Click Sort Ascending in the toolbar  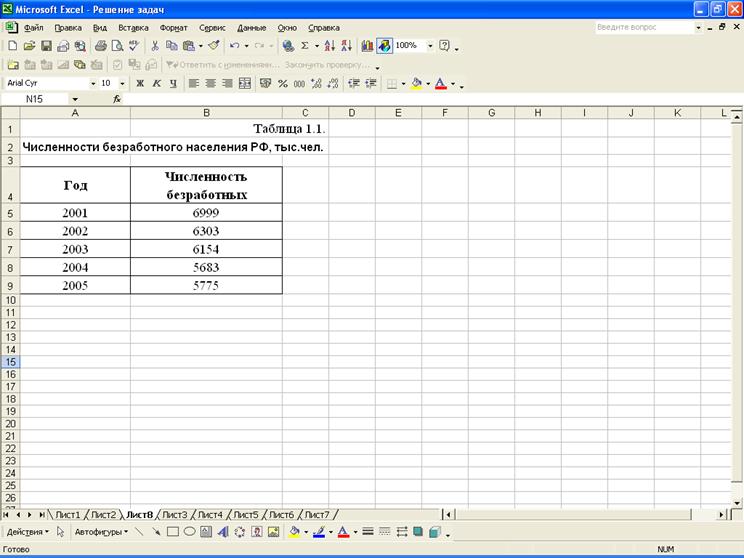330,46
